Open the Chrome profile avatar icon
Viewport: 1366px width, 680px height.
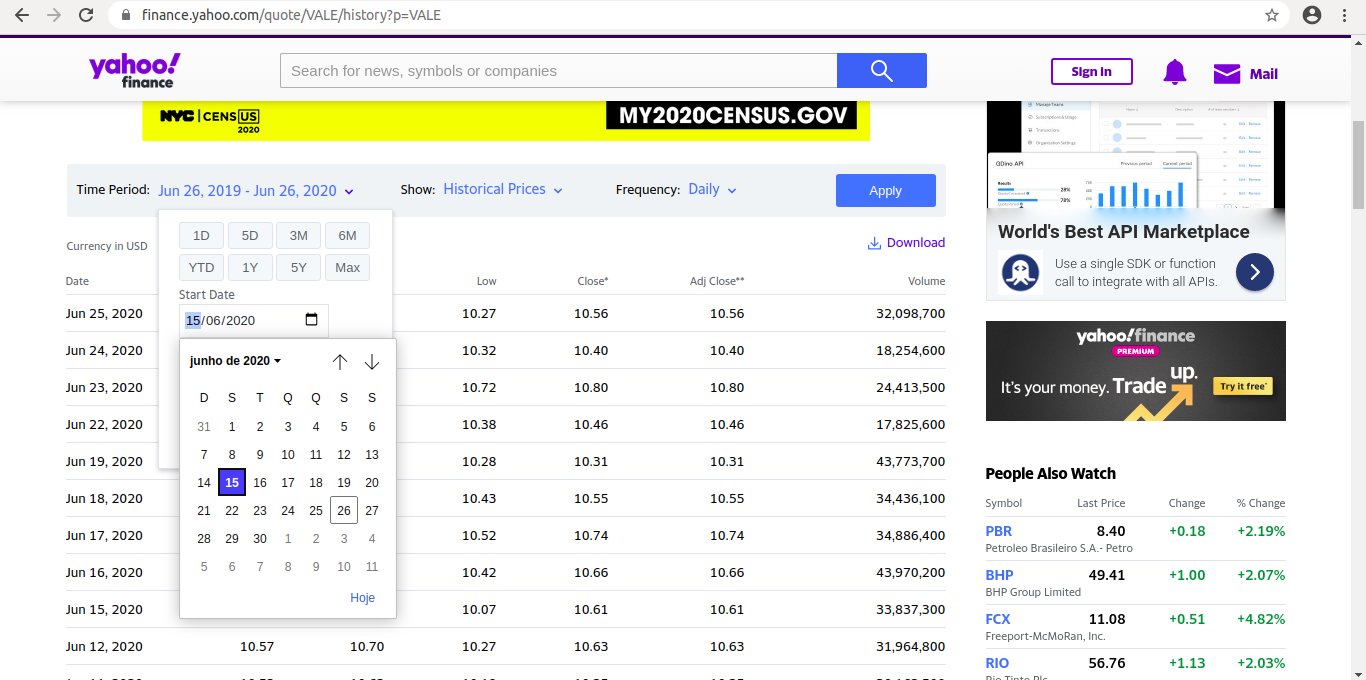coord(1312,15)
